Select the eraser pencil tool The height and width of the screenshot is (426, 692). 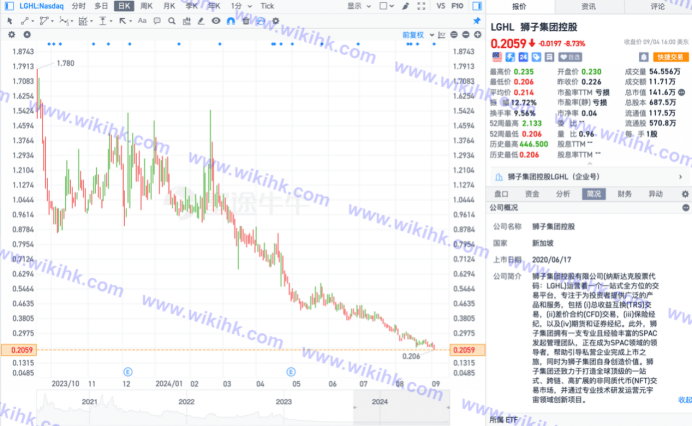tap(201, 21)
